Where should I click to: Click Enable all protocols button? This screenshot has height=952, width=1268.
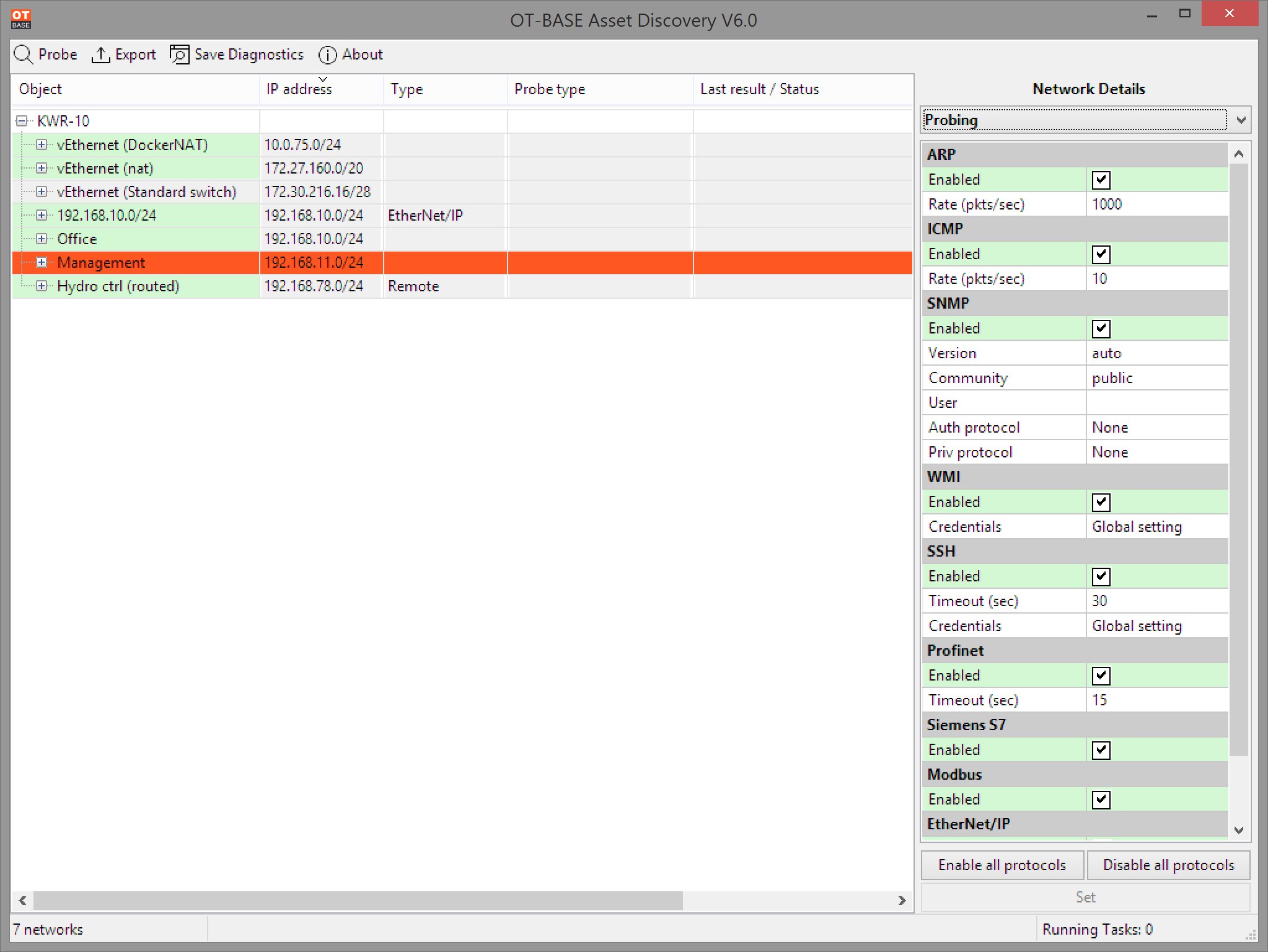[x=1002, y=865]
